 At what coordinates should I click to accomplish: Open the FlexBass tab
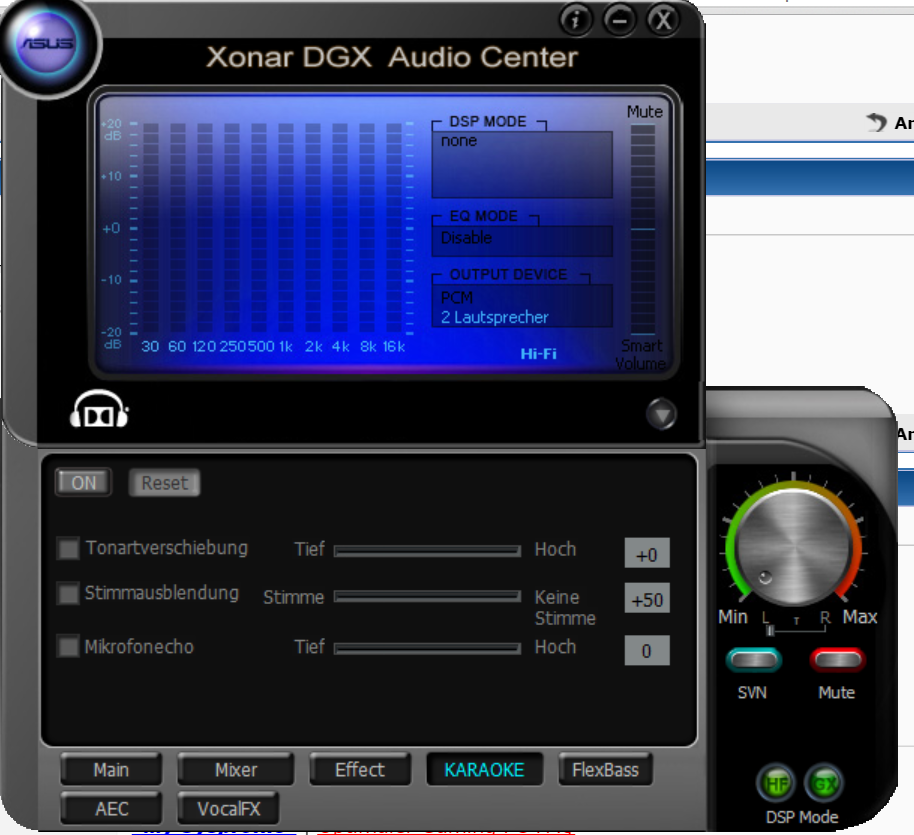(605, 770)
